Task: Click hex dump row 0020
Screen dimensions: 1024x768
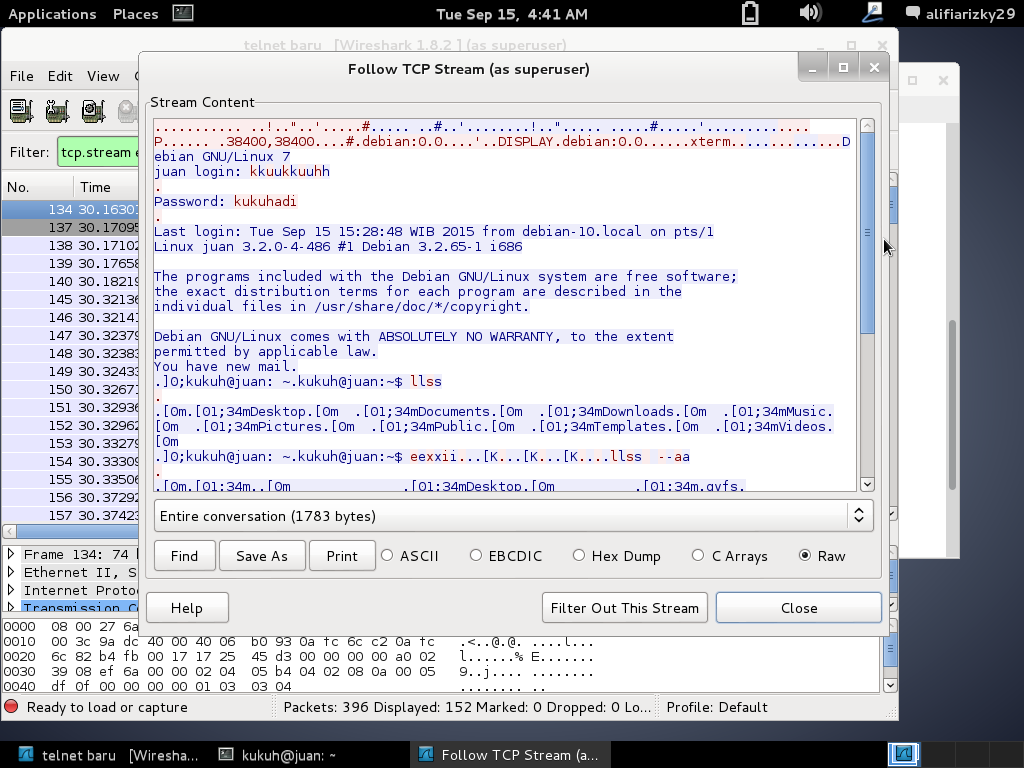Action: coord(298,656)
